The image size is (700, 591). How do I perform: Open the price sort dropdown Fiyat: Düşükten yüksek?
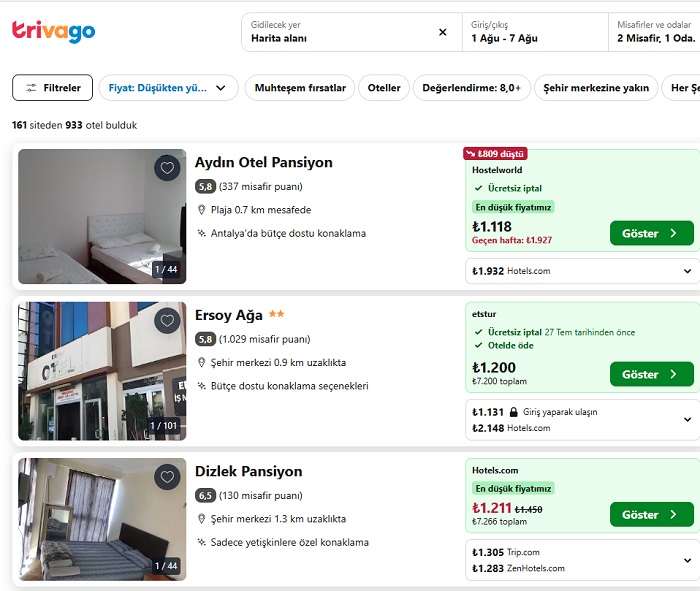pyautogui.click(x=168, y=87)
